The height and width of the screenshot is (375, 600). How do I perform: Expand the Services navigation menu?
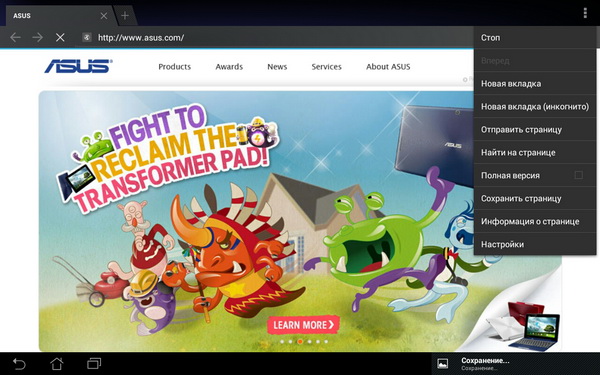[326, 67]
